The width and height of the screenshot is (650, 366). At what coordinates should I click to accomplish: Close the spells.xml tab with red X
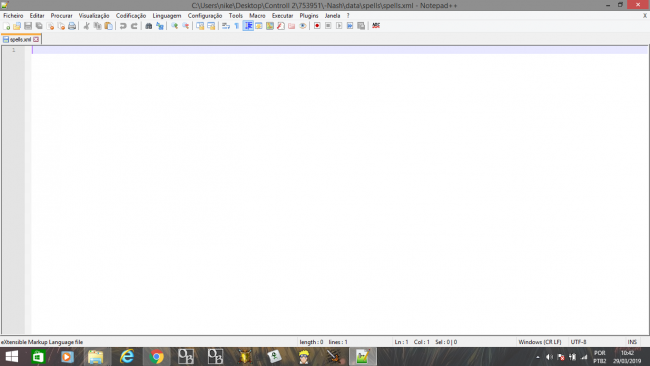[x=36, y=39]
